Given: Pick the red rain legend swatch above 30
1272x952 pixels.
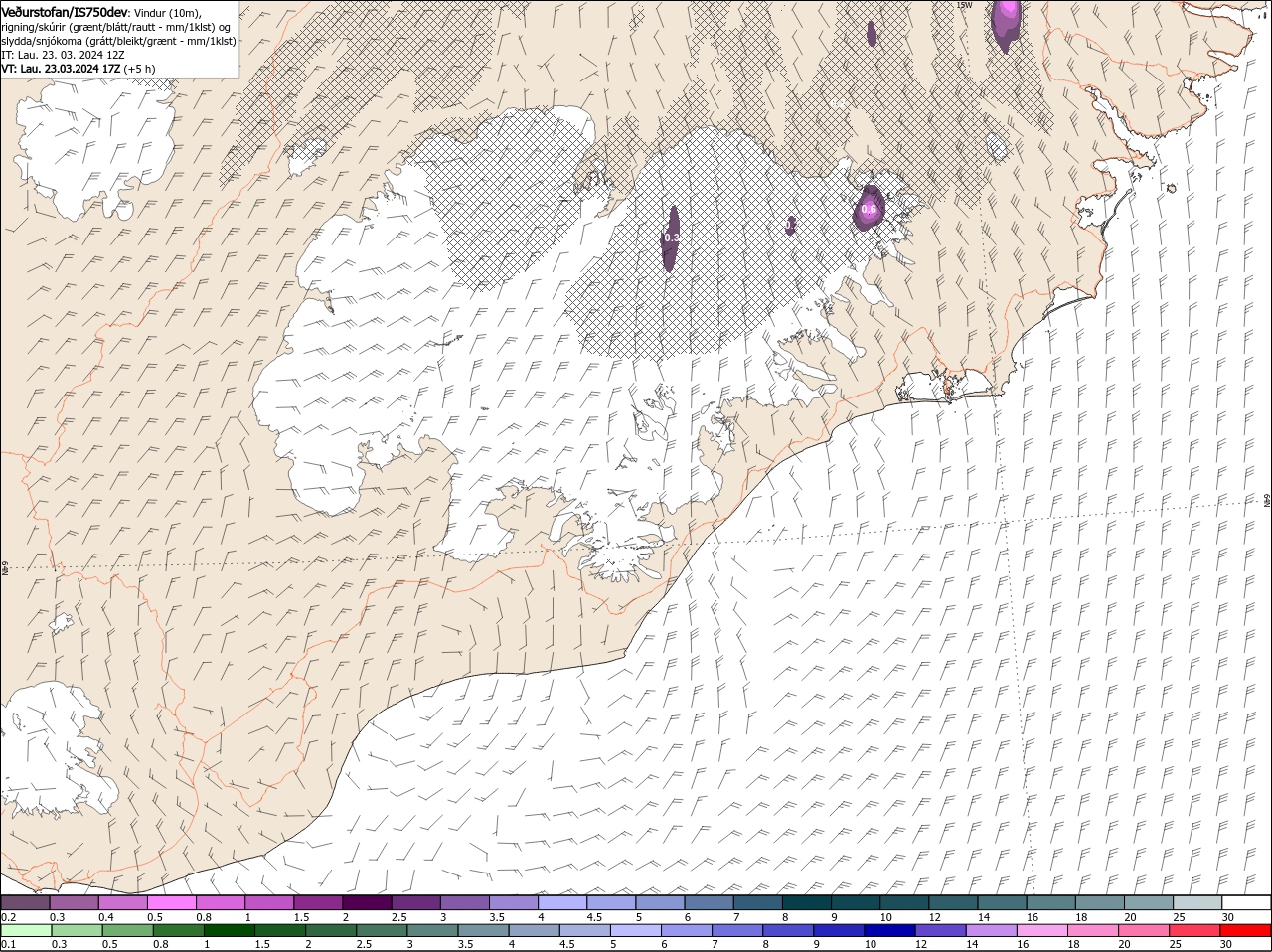Looking at the screenshot, I should (x=1244, y=931).
